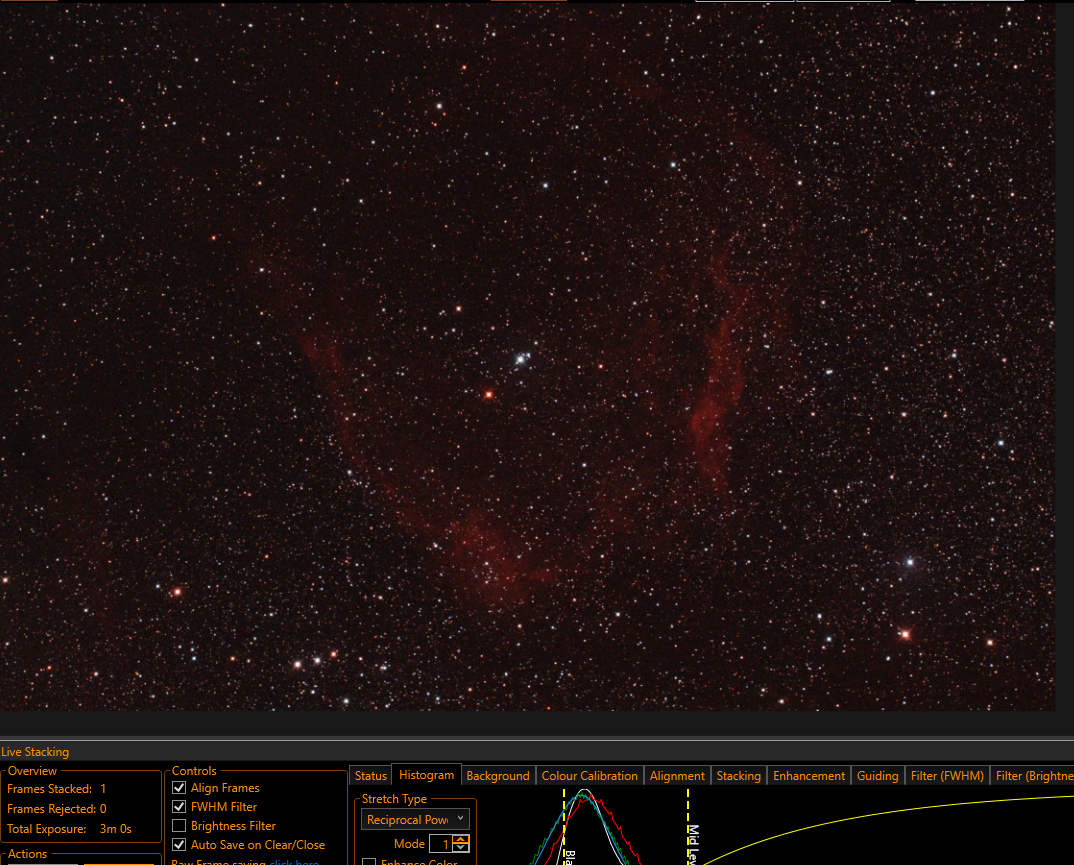1074x865 pixels.
Task: Decrease the Mode value with down arrow
Action: click(x=461, y=848)
